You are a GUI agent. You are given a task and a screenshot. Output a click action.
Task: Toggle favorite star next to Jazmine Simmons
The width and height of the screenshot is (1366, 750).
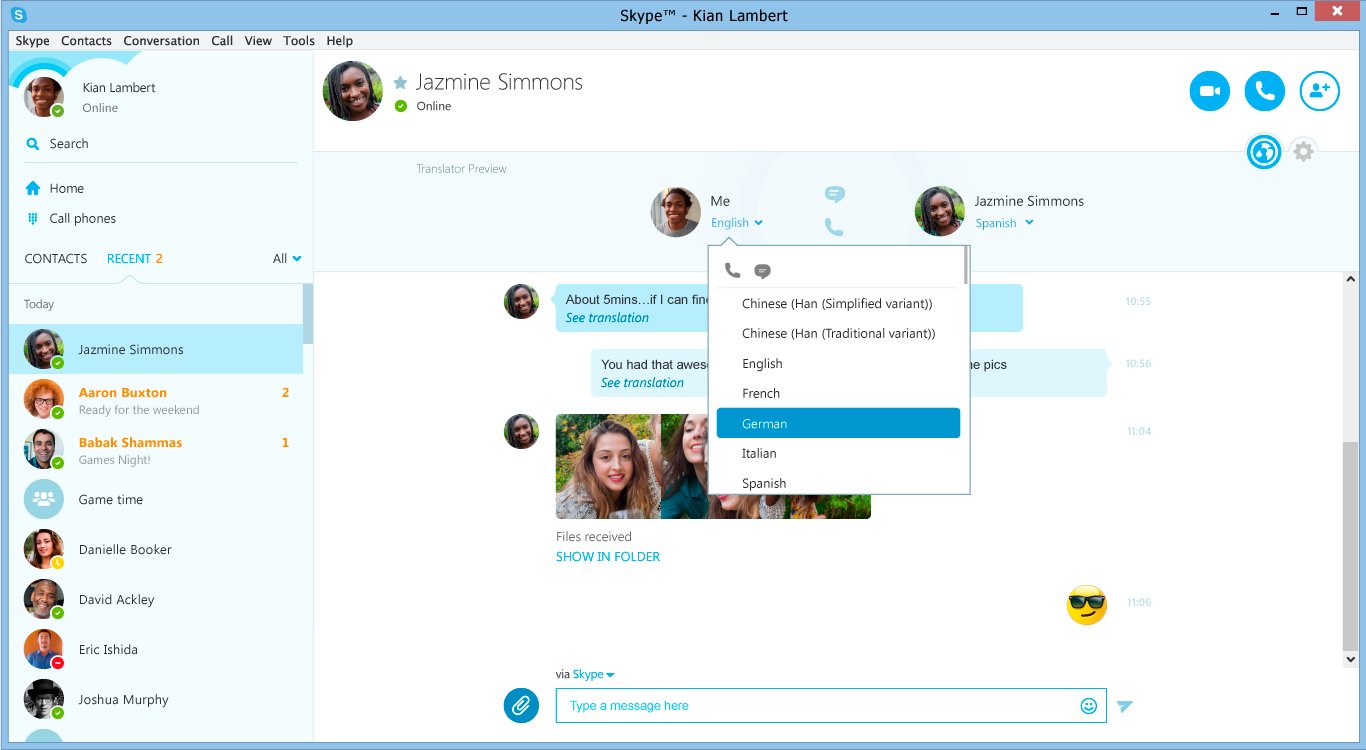coord(400,83)
